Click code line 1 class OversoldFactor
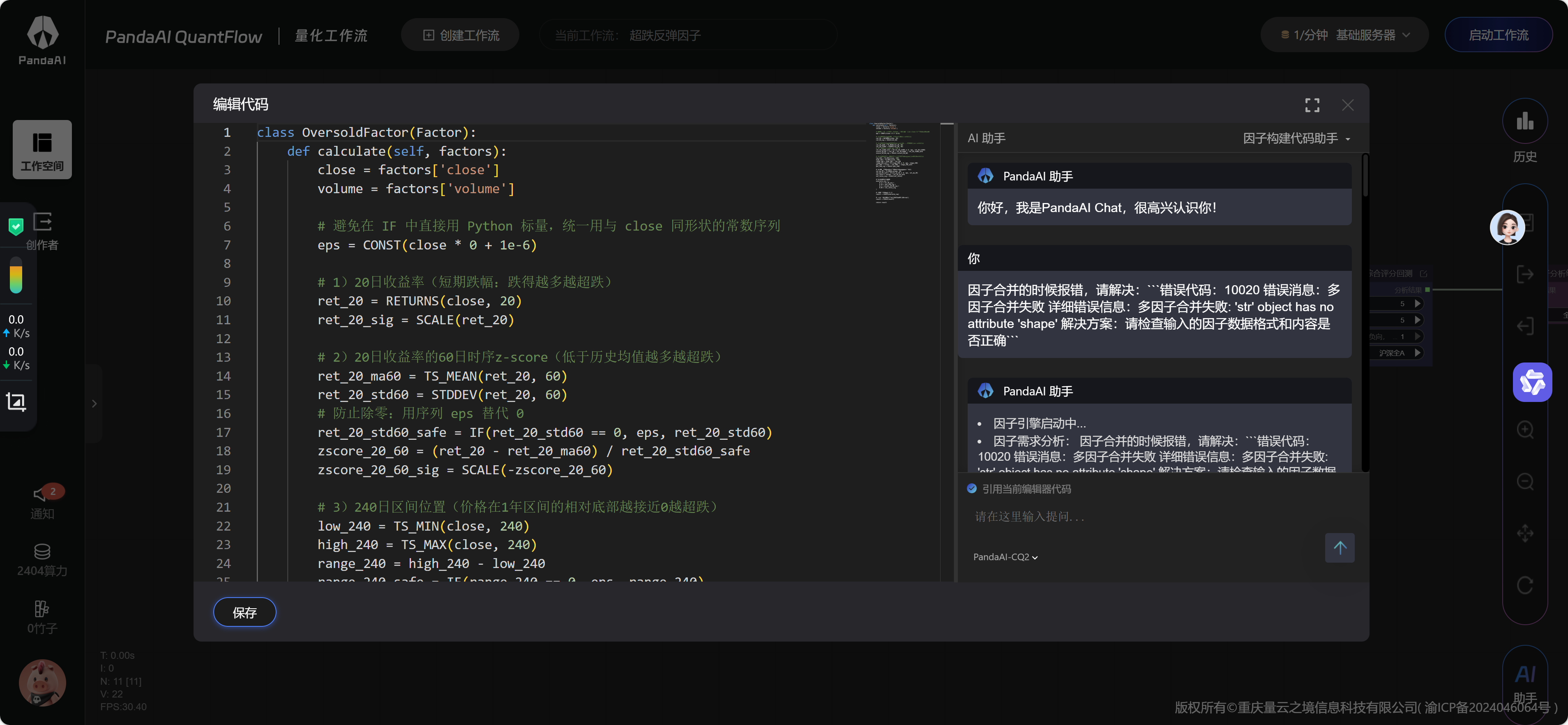The width and height of the screenshot is (1568, 725). click(x=367, y=132)
